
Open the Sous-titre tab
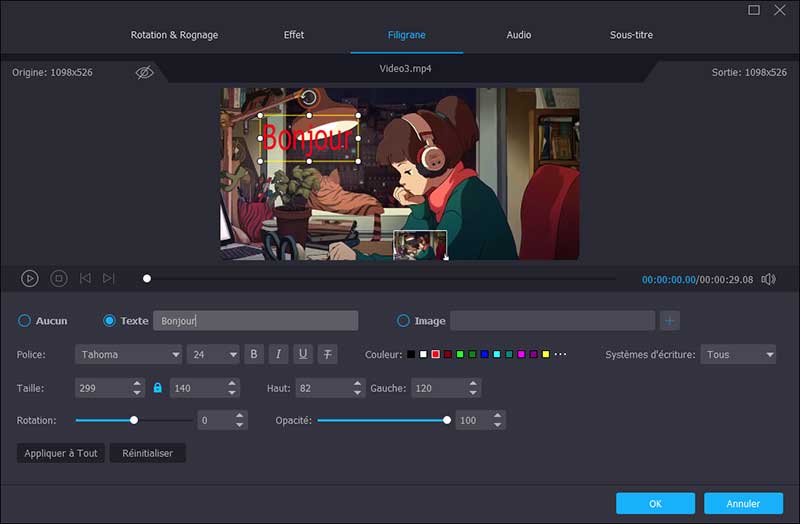[x=631, y=35]
